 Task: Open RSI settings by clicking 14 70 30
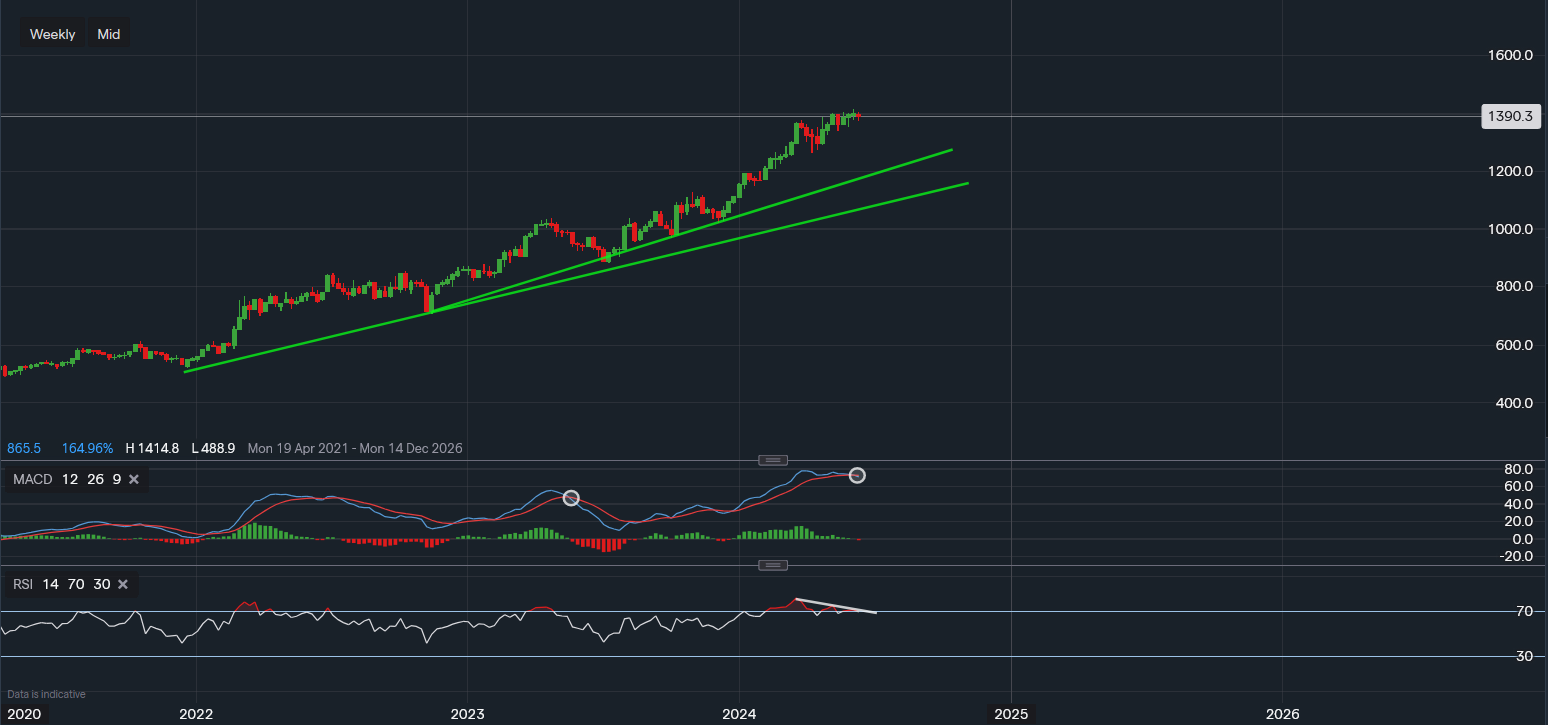pos(75,584)
